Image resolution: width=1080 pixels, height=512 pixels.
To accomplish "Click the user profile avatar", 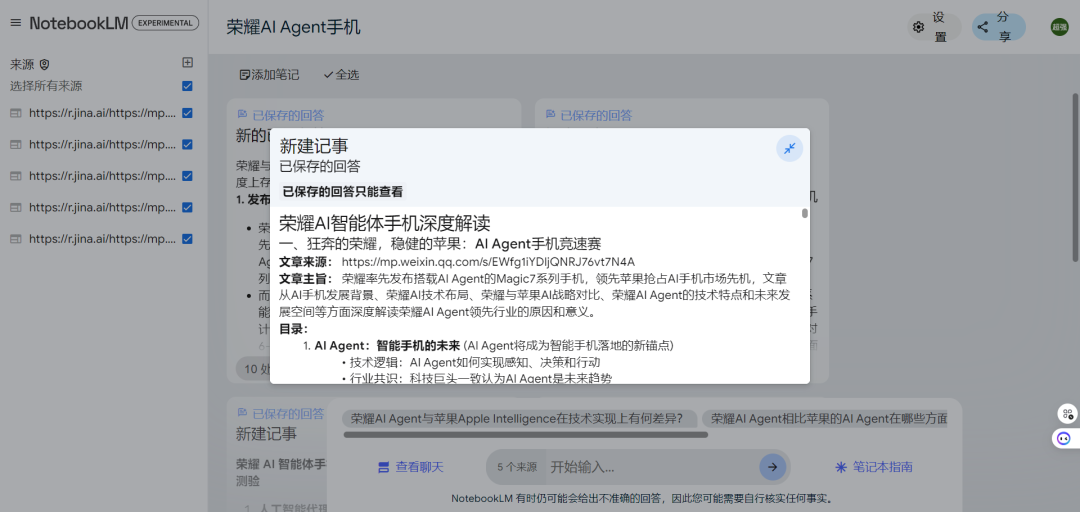I will coord(1059,27).
